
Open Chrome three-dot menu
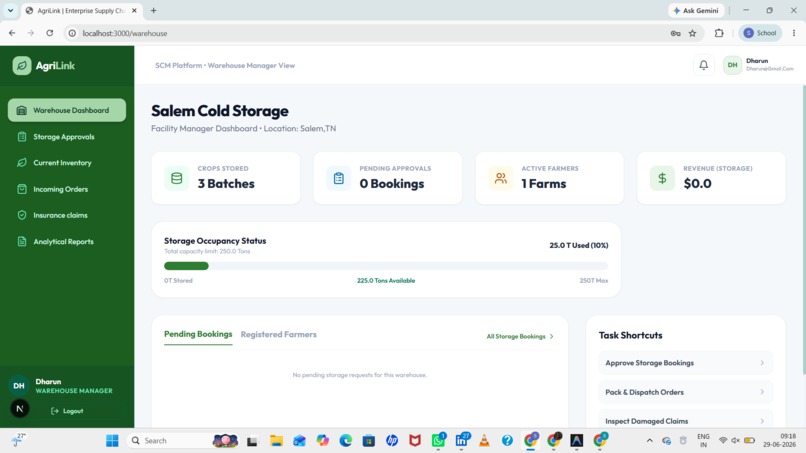794,33
